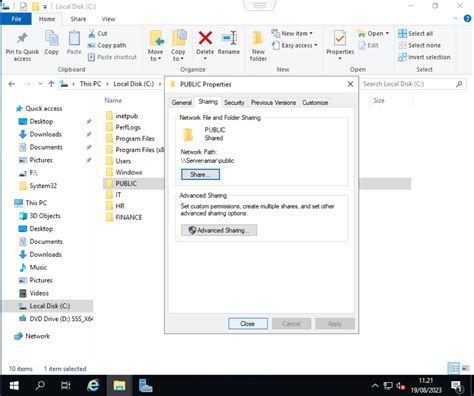Click the Up one level arrow
This screenshot has height=396, width=474.
(x=51, y=84)
